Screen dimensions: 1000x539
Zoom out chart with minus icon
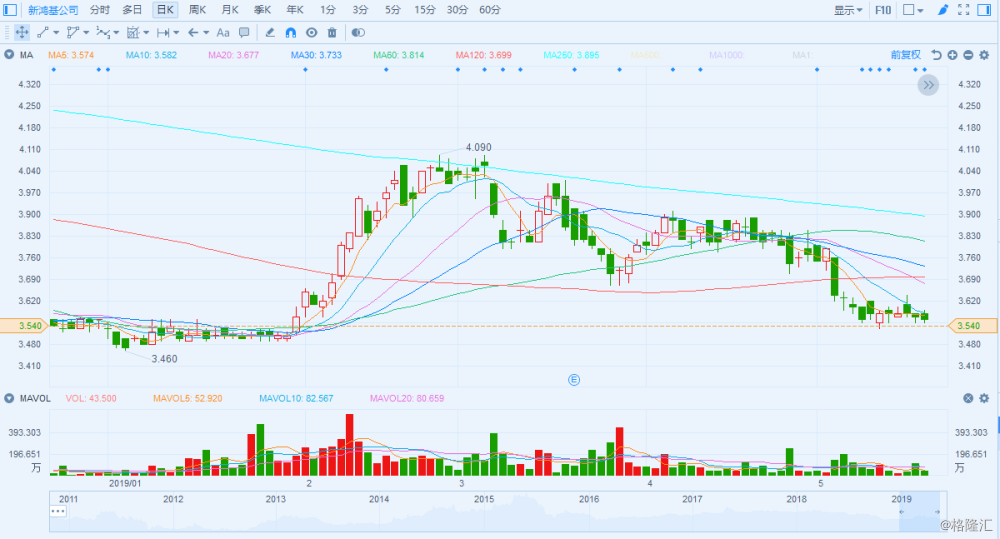pyautogui.click(x=968, y=55)
